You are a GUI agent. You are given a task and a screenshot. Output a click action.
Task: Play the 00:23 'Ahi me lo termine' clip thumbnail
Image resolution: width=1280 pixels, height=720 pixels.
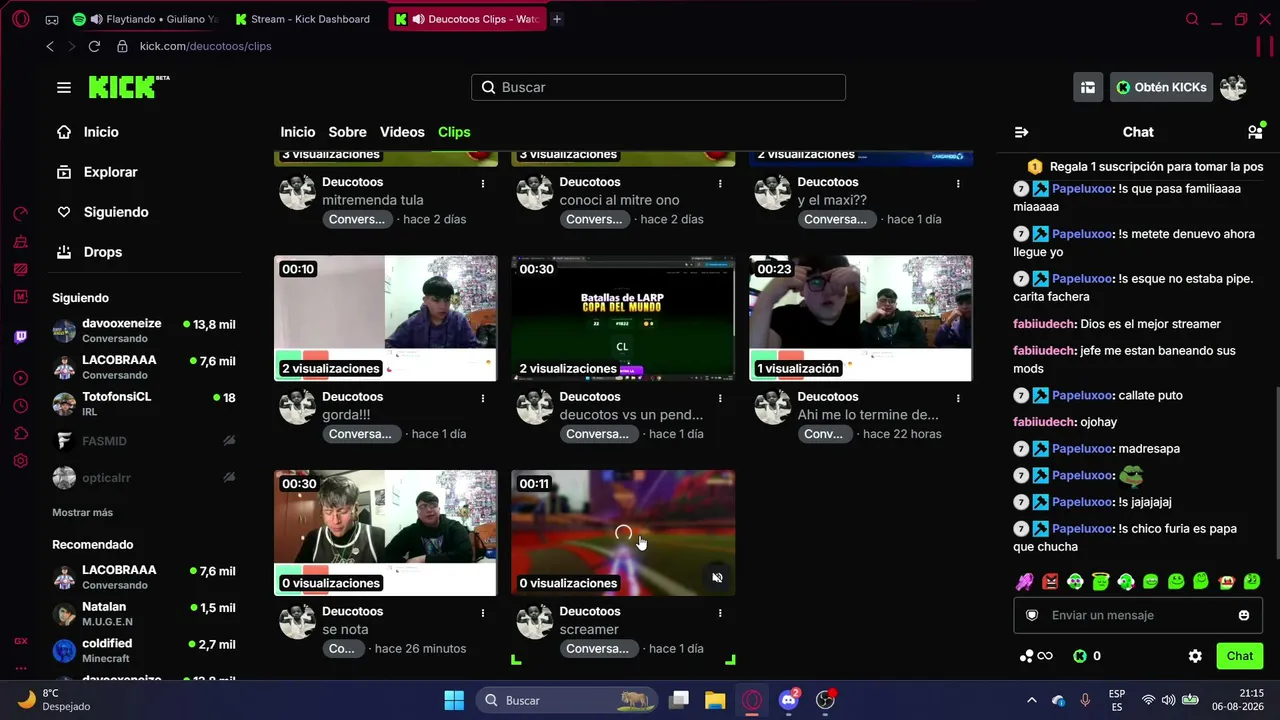point(861,318)
